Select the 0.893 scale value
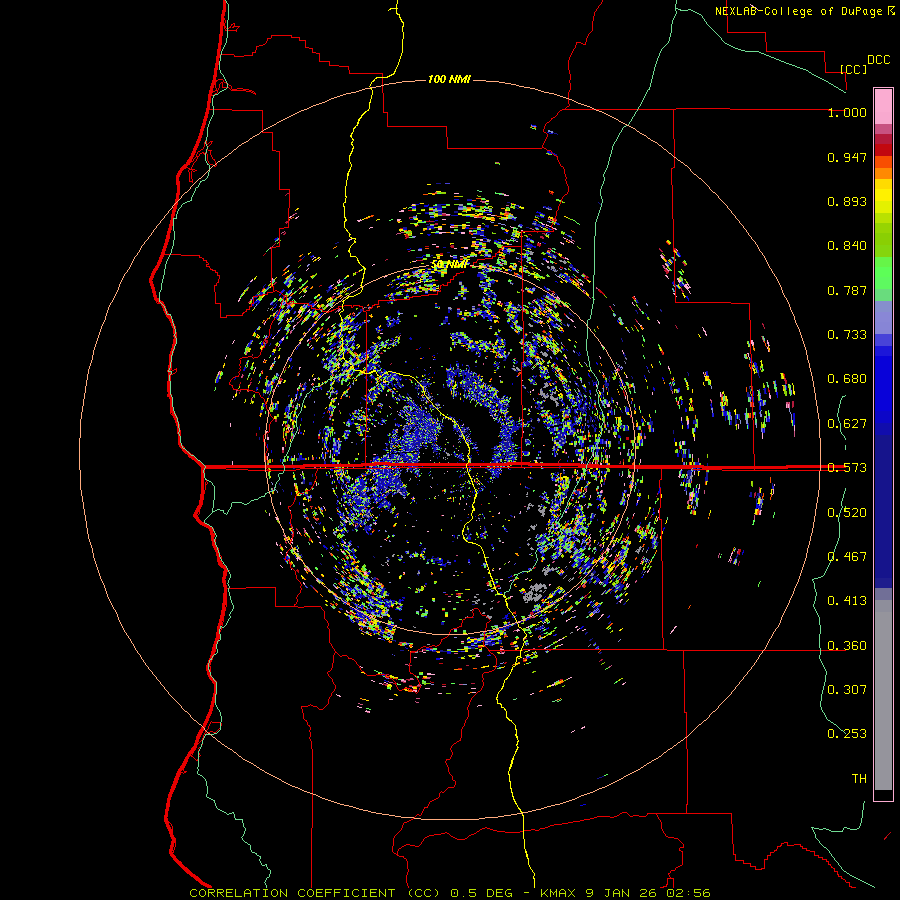The width and height of the screenshot is (900, 900). coord(847,201)
